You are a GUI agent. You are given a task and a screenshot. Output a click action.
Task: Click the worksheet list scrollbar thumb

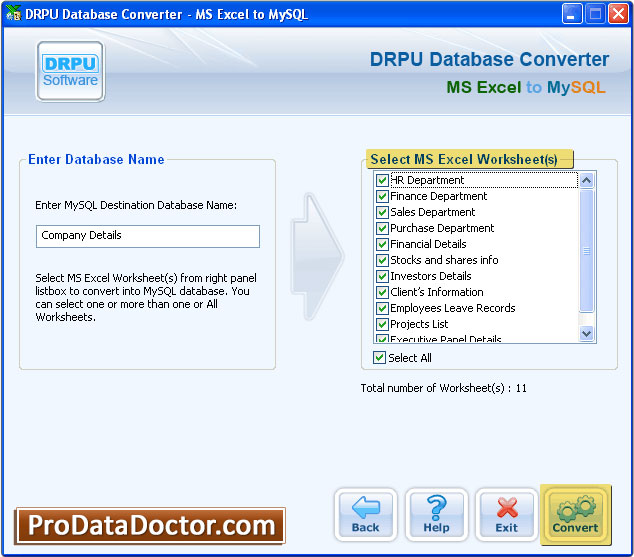click(x=586, y=251)
